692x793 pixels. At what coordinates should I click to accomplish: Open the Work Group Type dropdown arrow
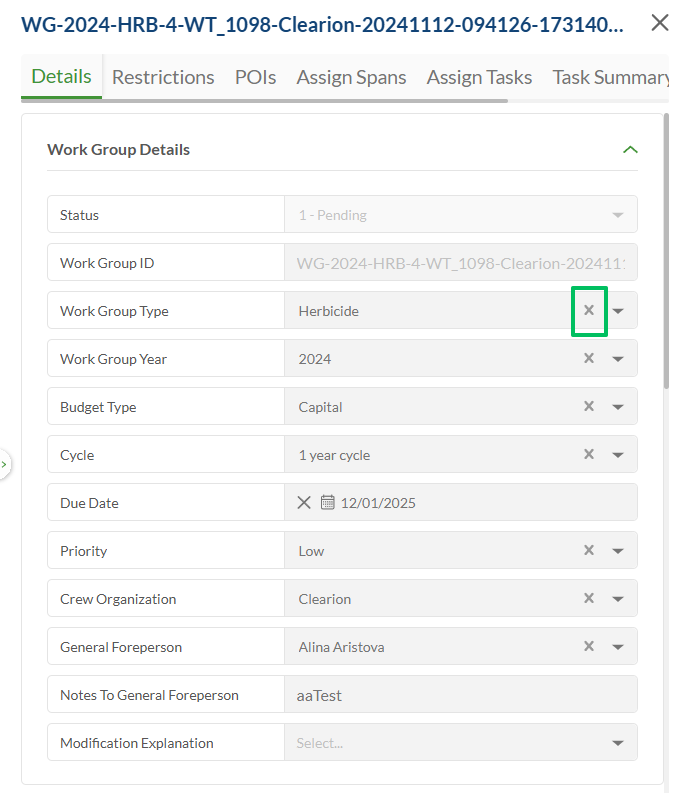pos(618,311)
